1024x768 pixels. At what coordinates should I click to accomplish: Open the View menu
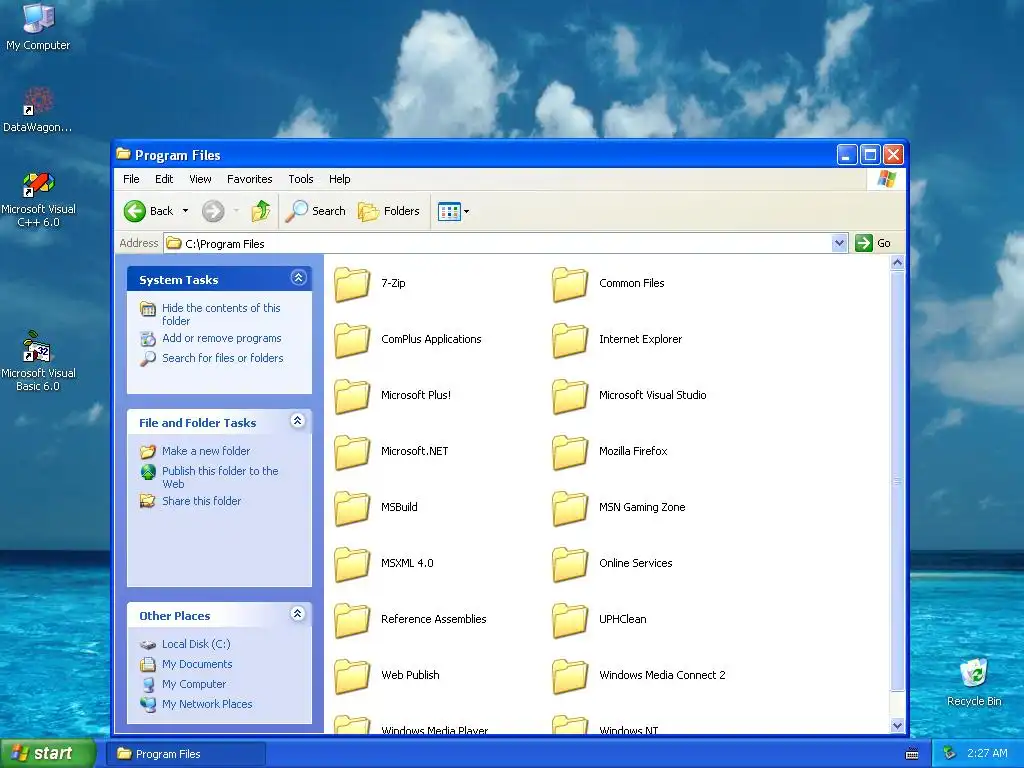200,179
